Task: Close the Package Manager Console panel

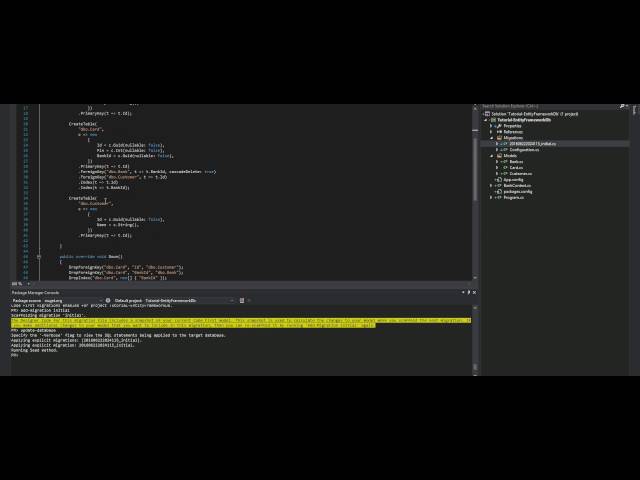Action: click(474, 292)
